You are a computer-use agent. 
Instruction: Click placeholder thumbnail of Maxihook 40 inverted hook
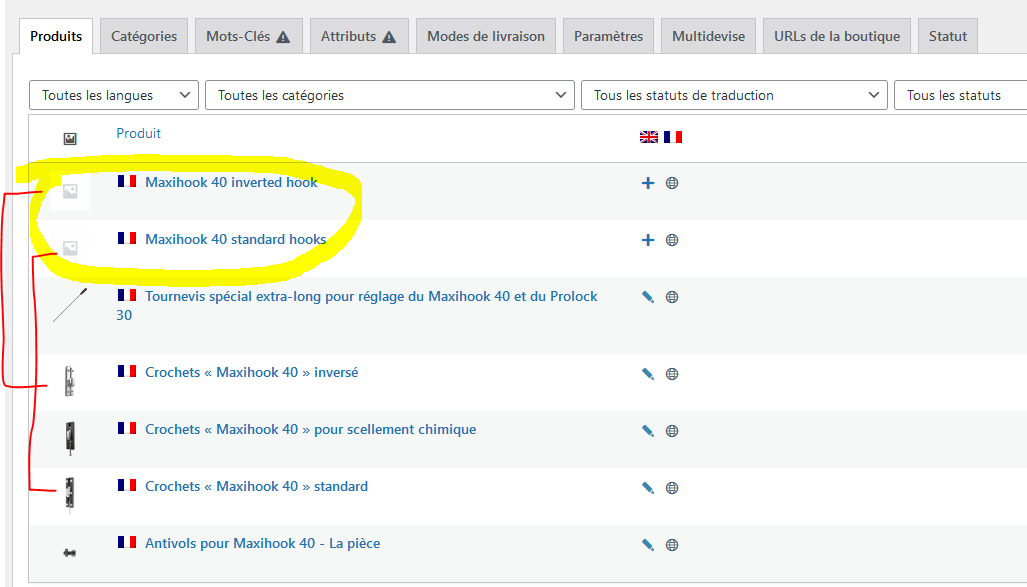[x=70, y=191]
